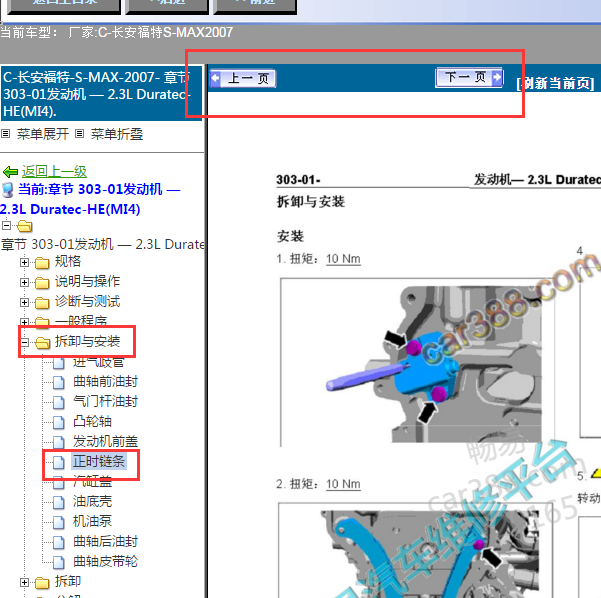Click green back arrow icon beside 返回上一级
Image resolution: width=601 pixels, height=598 pixels.
[x=10, y=172]
